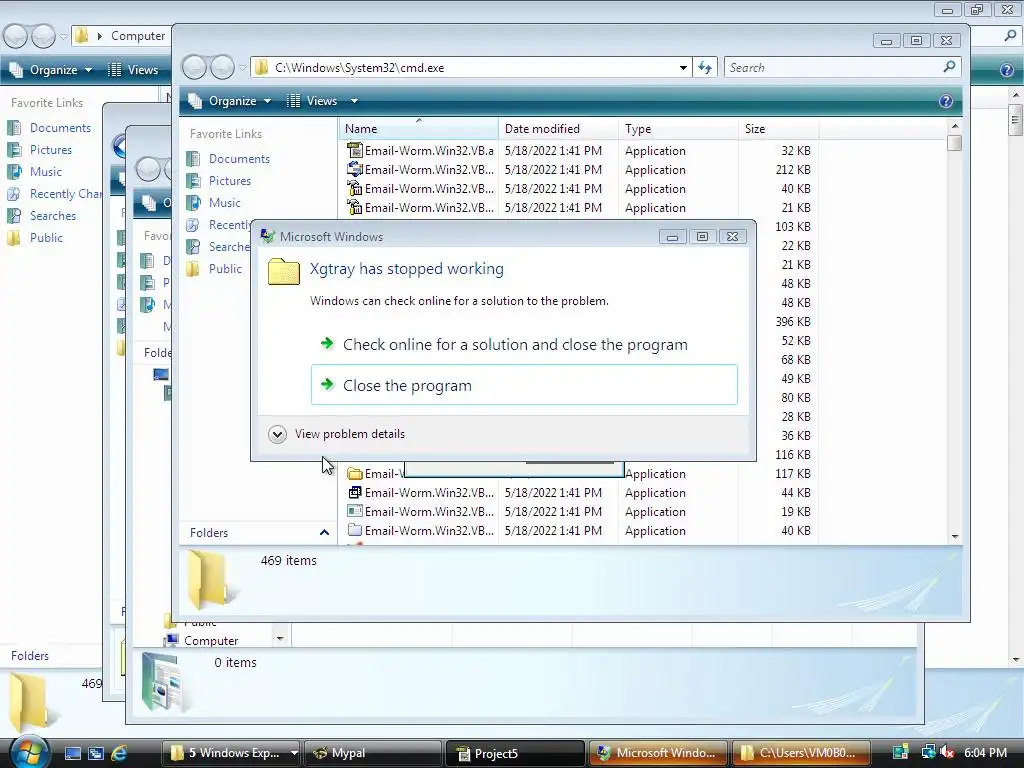The width and height of the screenshot is (1024, 768).
Task: Click the 6:04 PM clock
Action: (985, 752)
